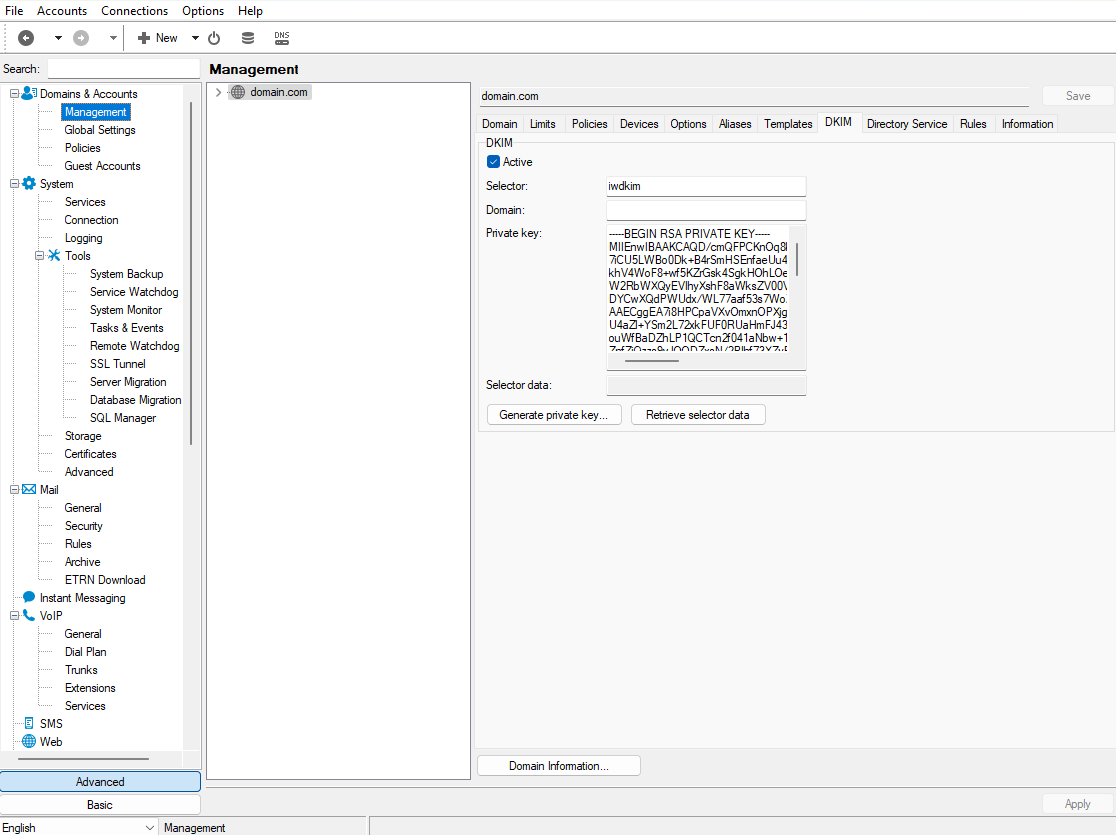
Task: Switch to the Directory Service tab
Action: [x=906, y=124]
